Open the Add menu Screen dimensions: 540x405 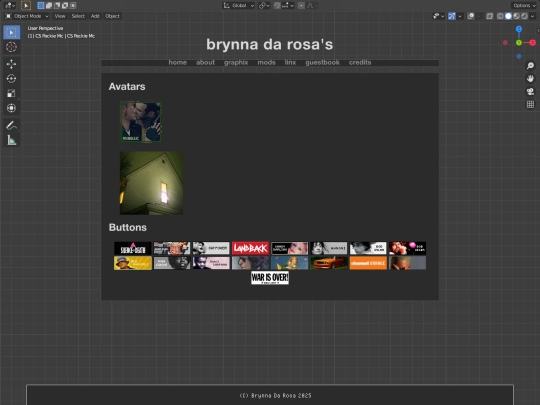(x=95, y=16)
